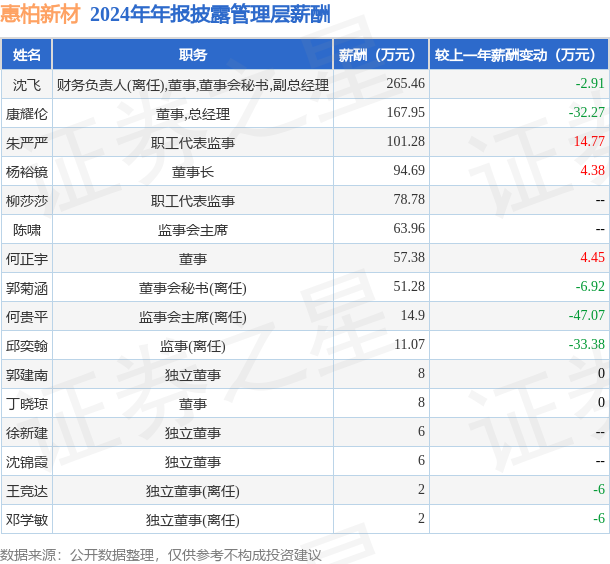Click the change value -2.91

(x=590, y=83)
